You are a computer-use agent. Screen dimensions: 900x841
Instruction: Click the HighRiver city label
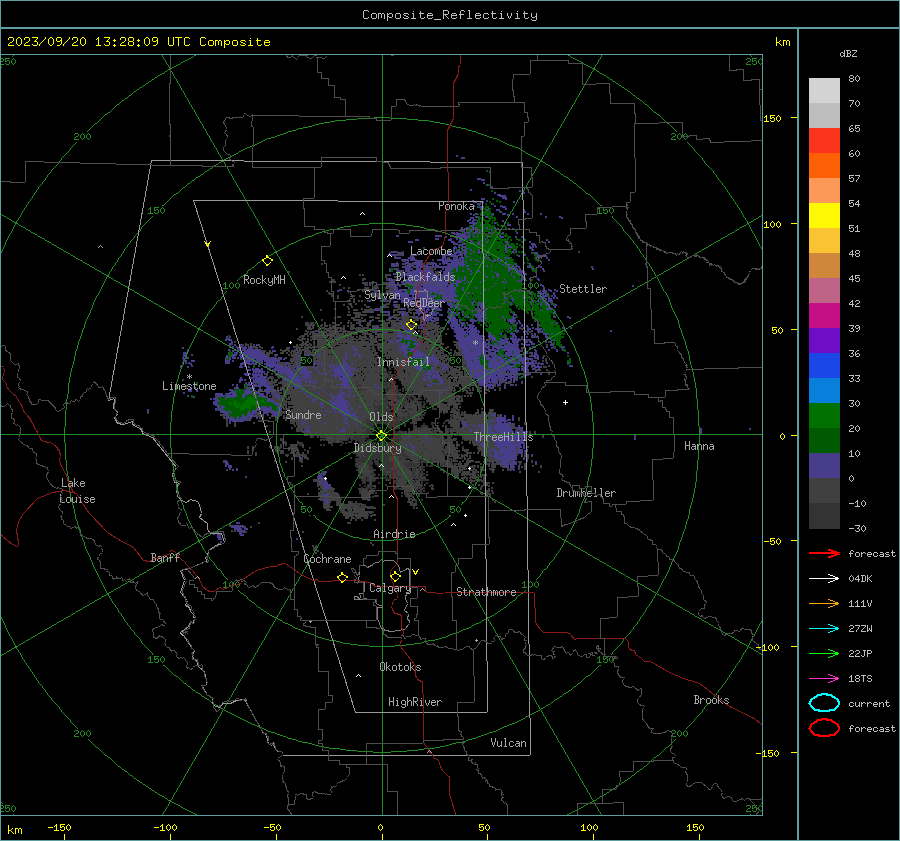point(415,702)
